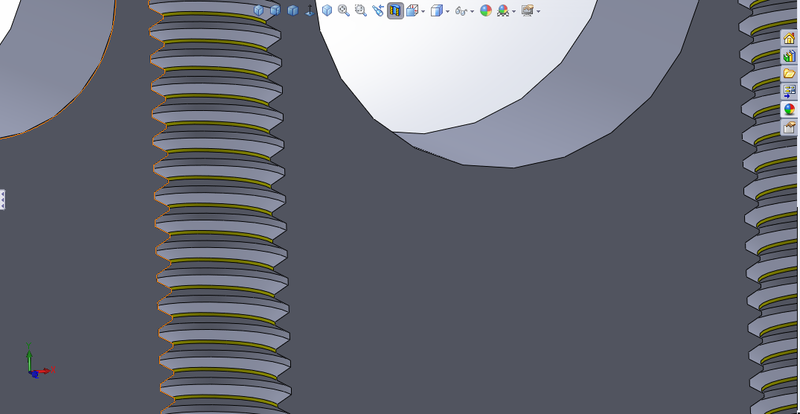
Task: Click the View Settings monitor icon
Action: [x=528, y=10]
